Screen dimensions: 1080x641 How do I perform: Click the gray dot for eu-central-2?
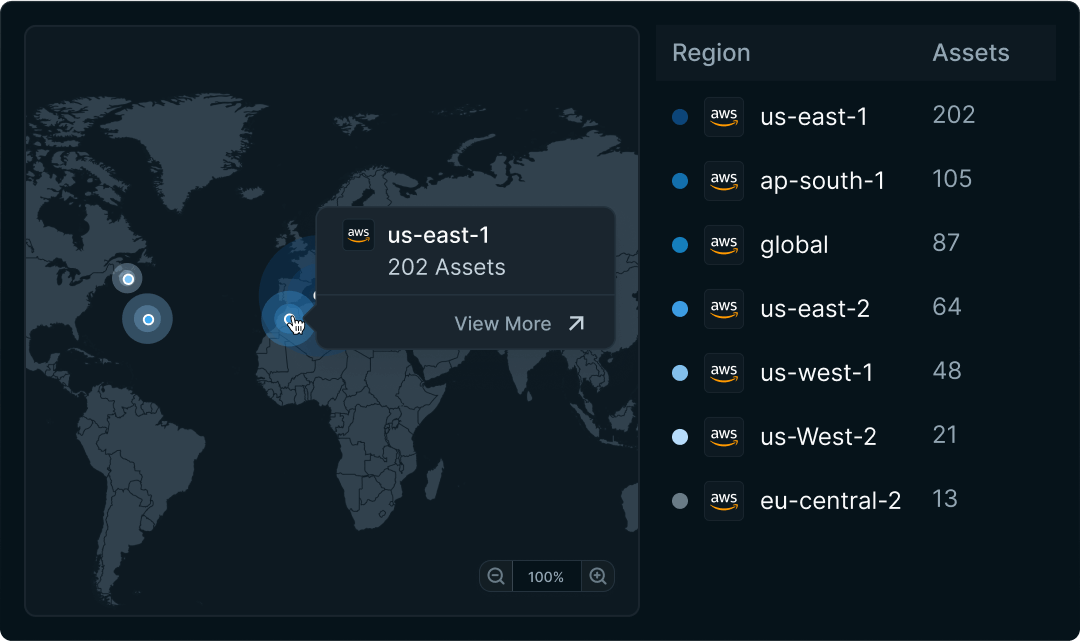pos(680,501)
